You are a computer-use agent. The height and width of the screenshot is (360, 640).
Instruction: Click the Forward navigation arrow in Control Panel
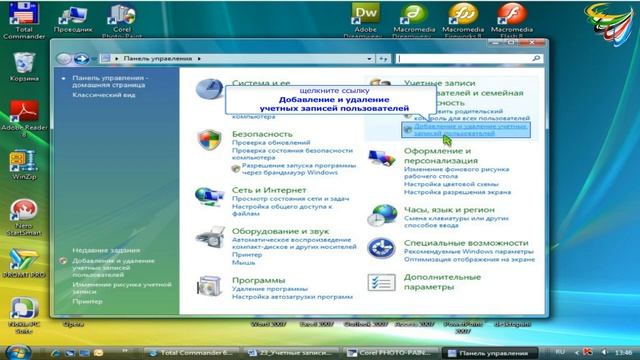click(81, 59)
